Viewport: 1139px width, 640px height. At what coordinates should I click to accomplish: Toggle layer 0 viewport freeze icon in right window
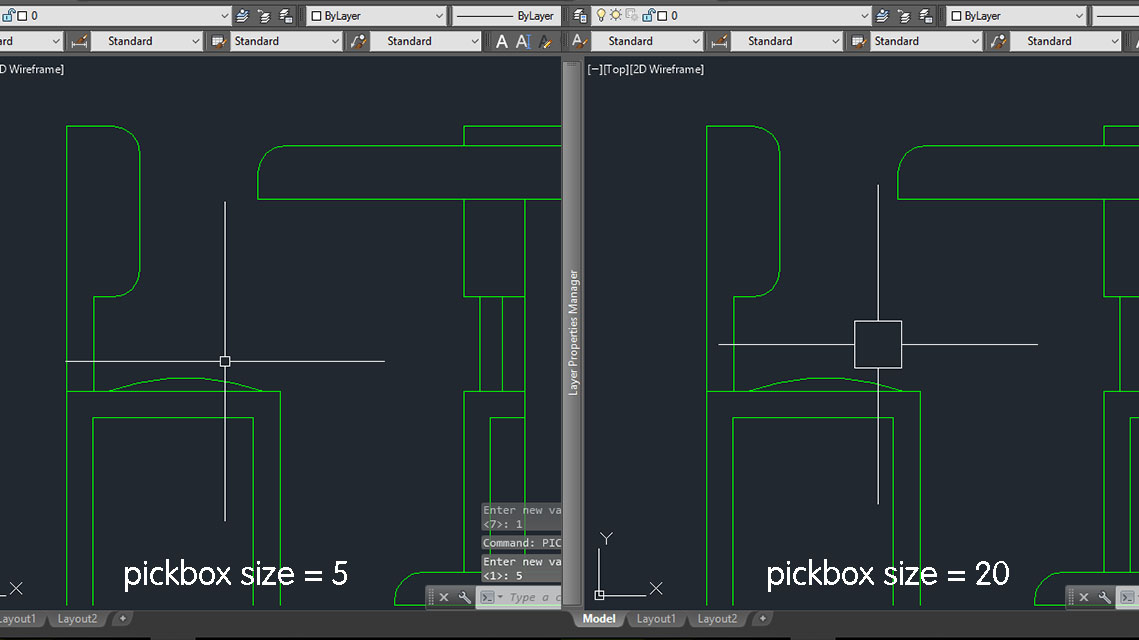pos(631,15)
